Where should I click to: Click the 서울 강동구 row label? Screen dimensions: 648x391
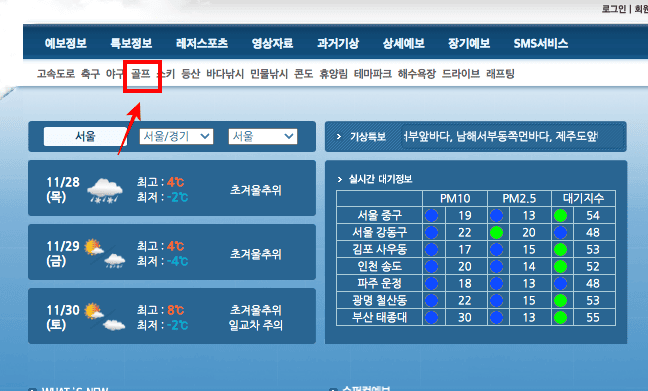379,232
